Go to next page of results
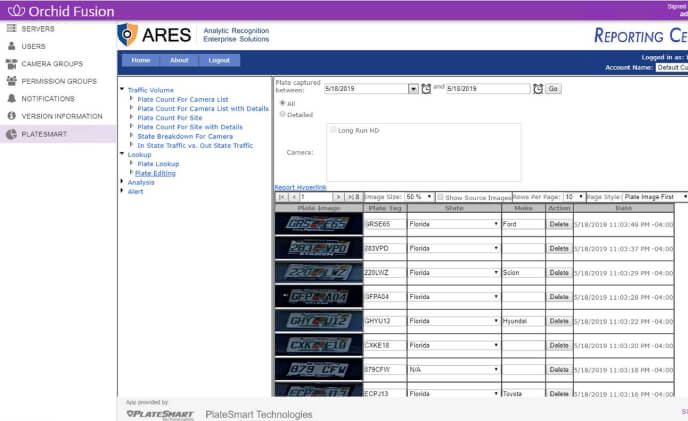 point(337,197)
